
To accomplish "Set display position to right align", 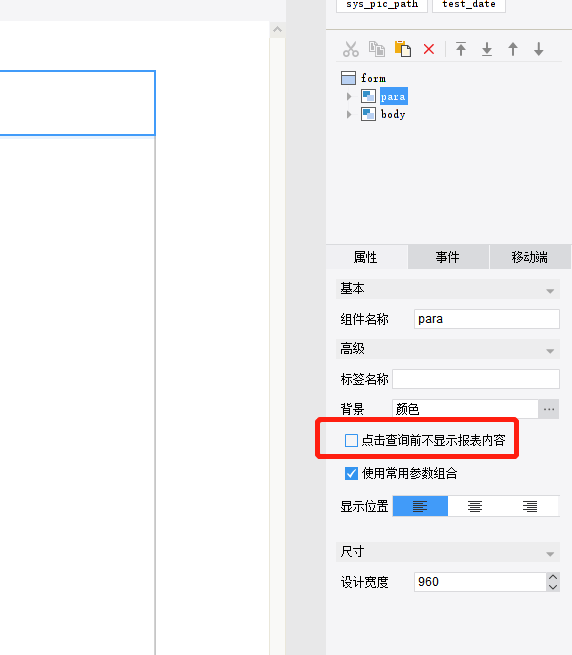I will point(530,506).
